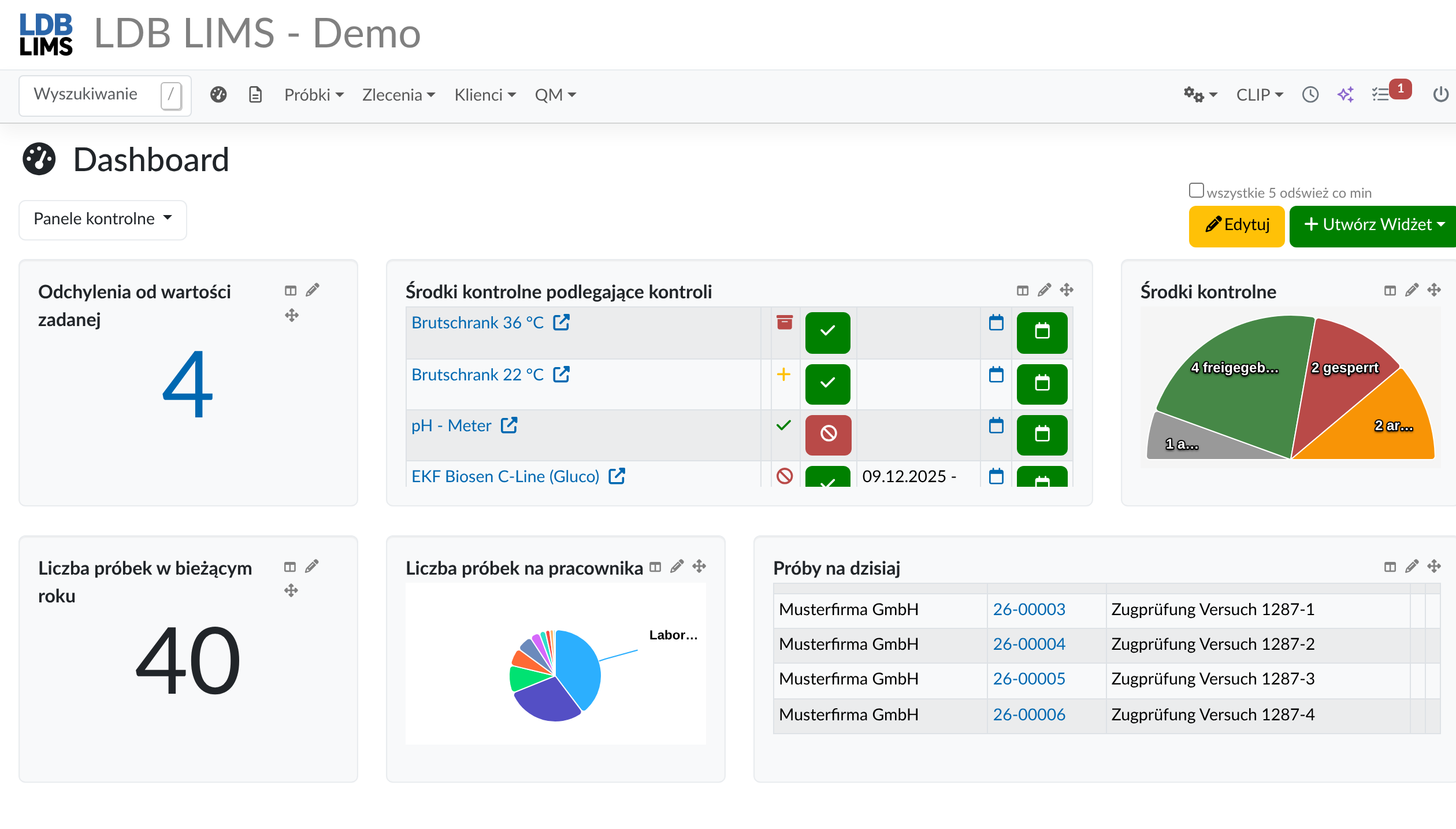The image size is (1456, 829).
Task: Click yellow plus icon in Brutschrank 22 °C row
Action: click(x=783, y=375)
